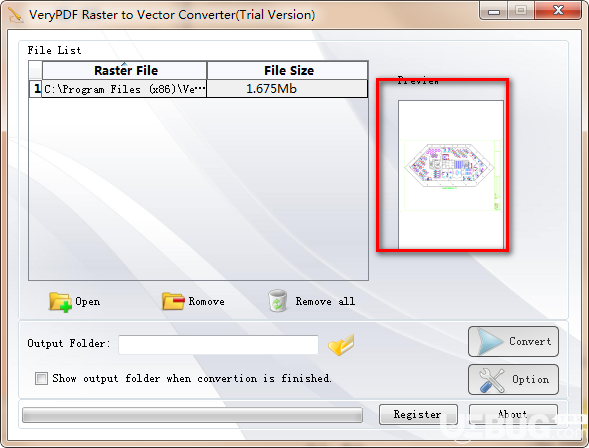The width and height of the screenshot is (589, 448).
Task: Browse for an output folder using the yellow folder icon
Action: [x=341, y=344]
